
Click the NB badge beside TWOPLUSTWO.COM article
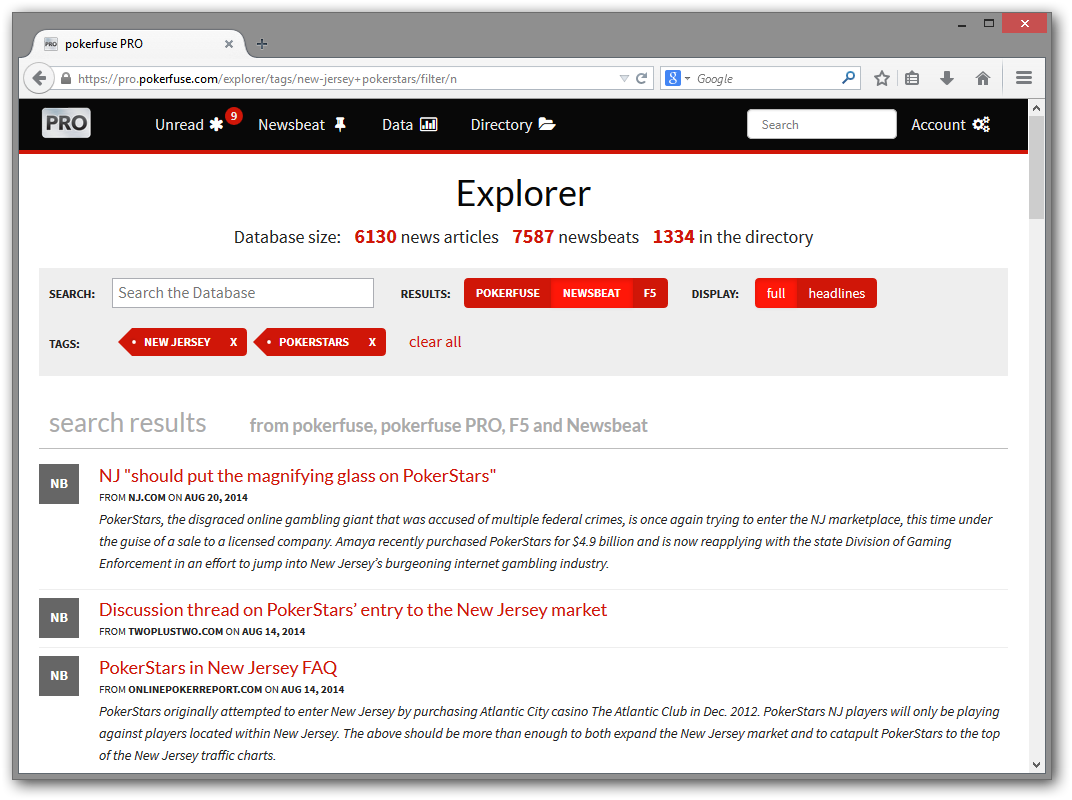(x=59, y=617)
